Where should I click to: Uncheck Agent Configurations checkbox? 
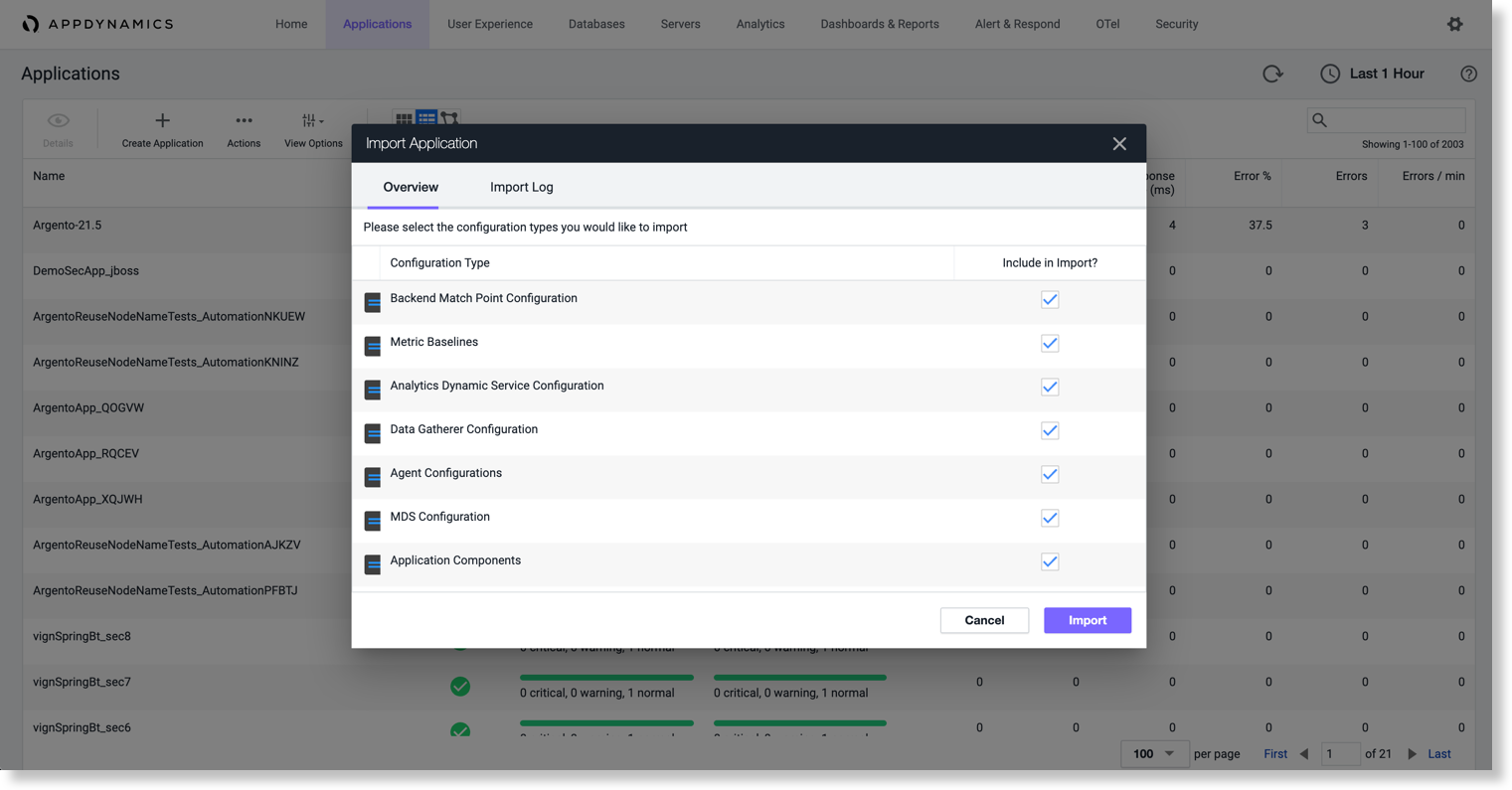(x=1050, y=474)
